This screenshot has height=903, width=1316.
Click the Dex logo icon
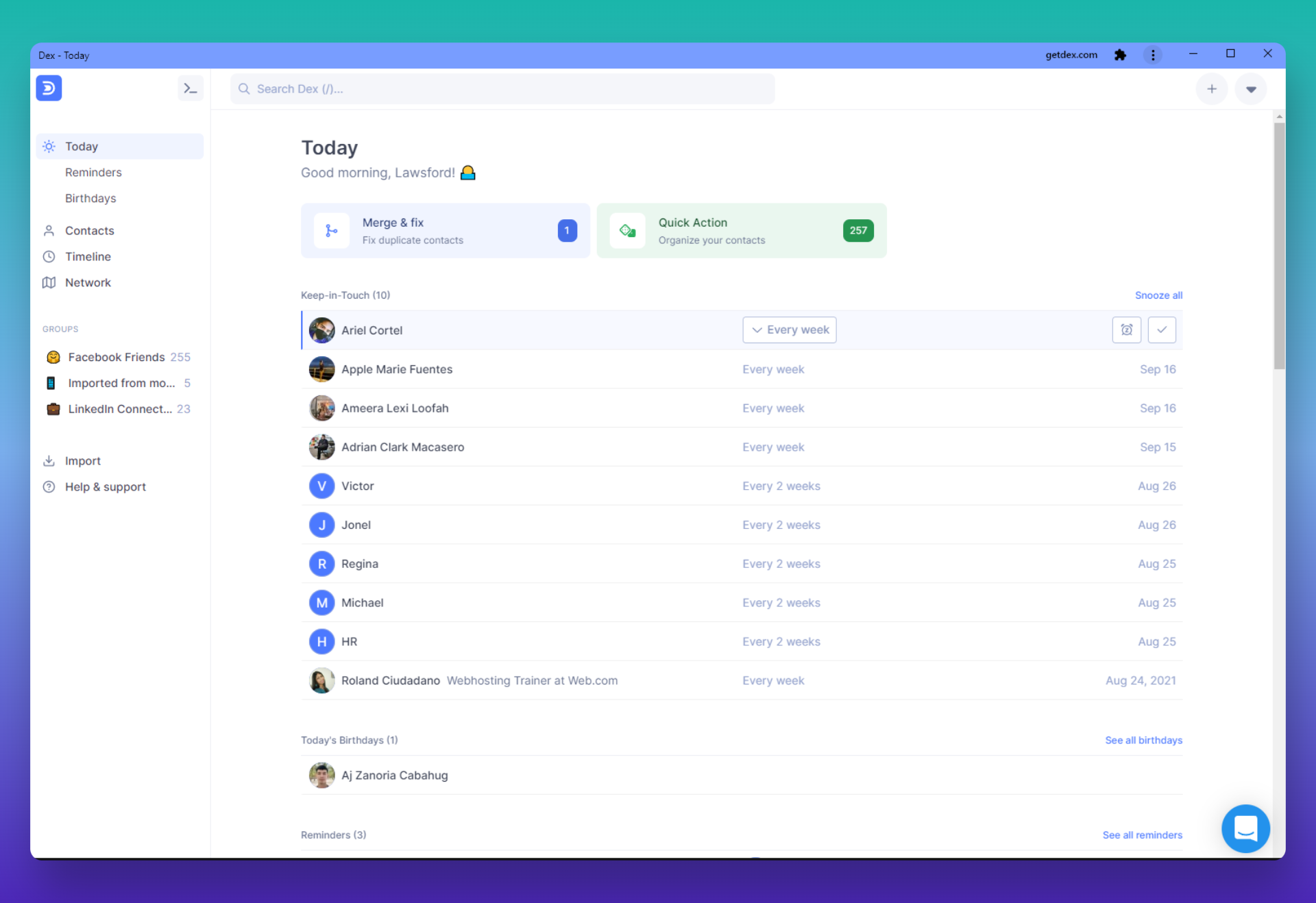49,88
